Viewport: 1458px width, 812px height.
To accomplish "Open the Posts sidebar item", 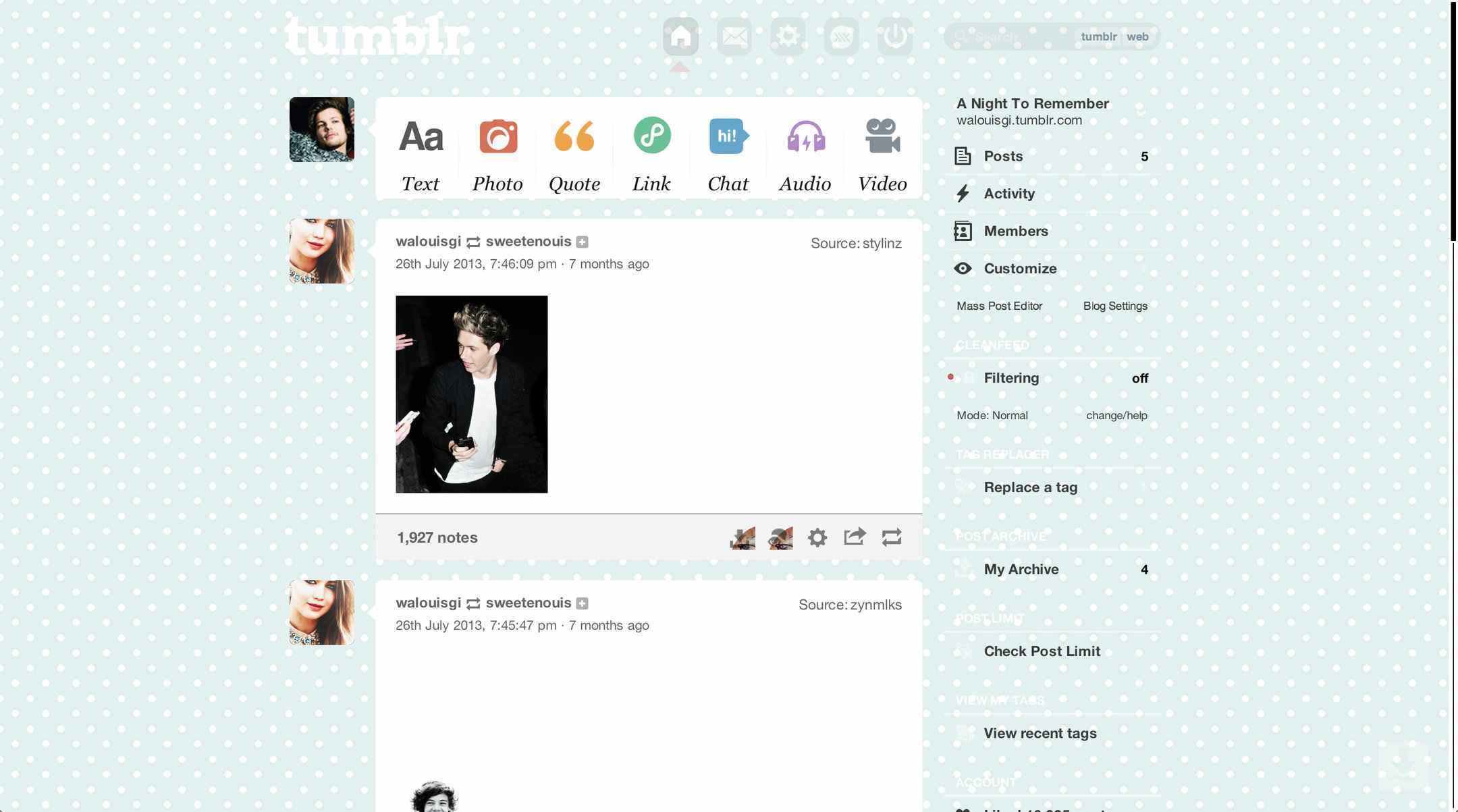I will [x=1051, y=157].
